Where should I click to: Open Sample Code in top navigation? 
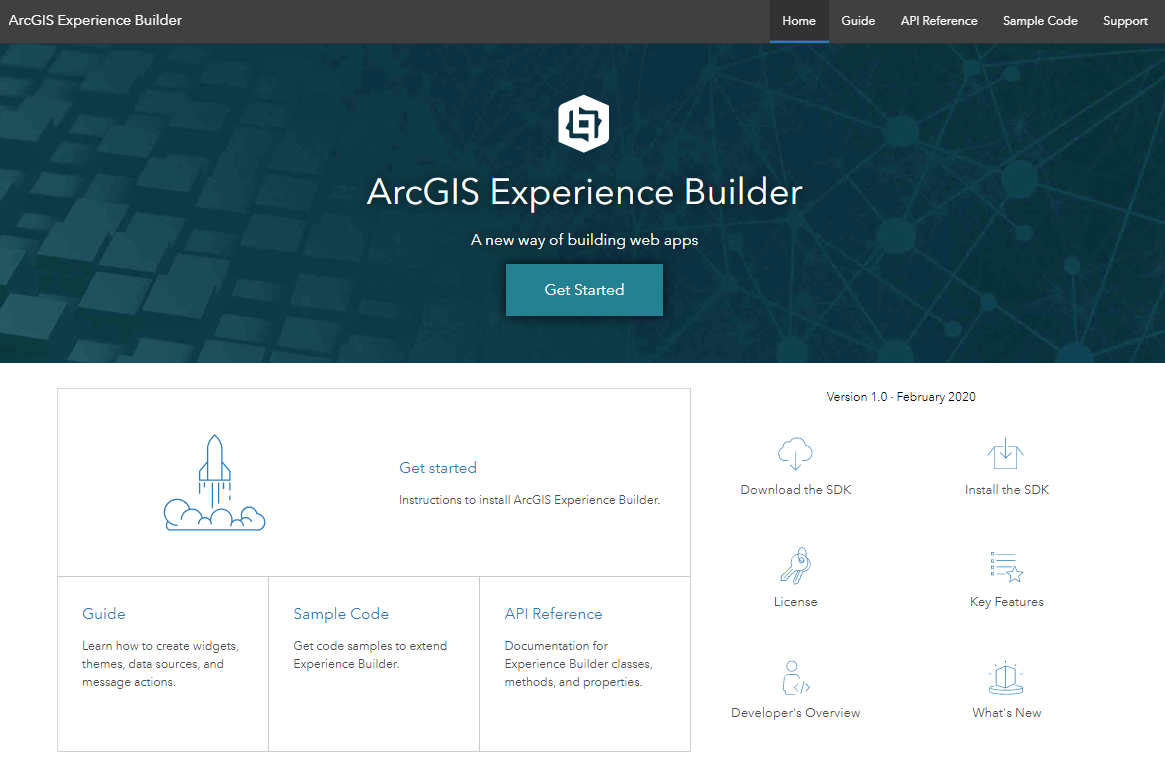pyautogui.click(x=1040, y=21)
